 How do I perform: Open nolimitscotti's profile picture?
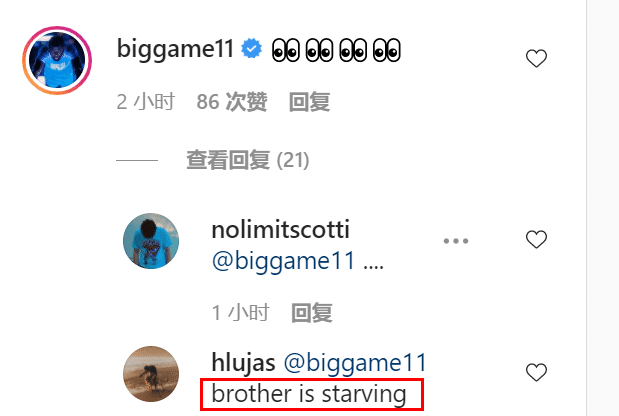click(x=151, y=241)
